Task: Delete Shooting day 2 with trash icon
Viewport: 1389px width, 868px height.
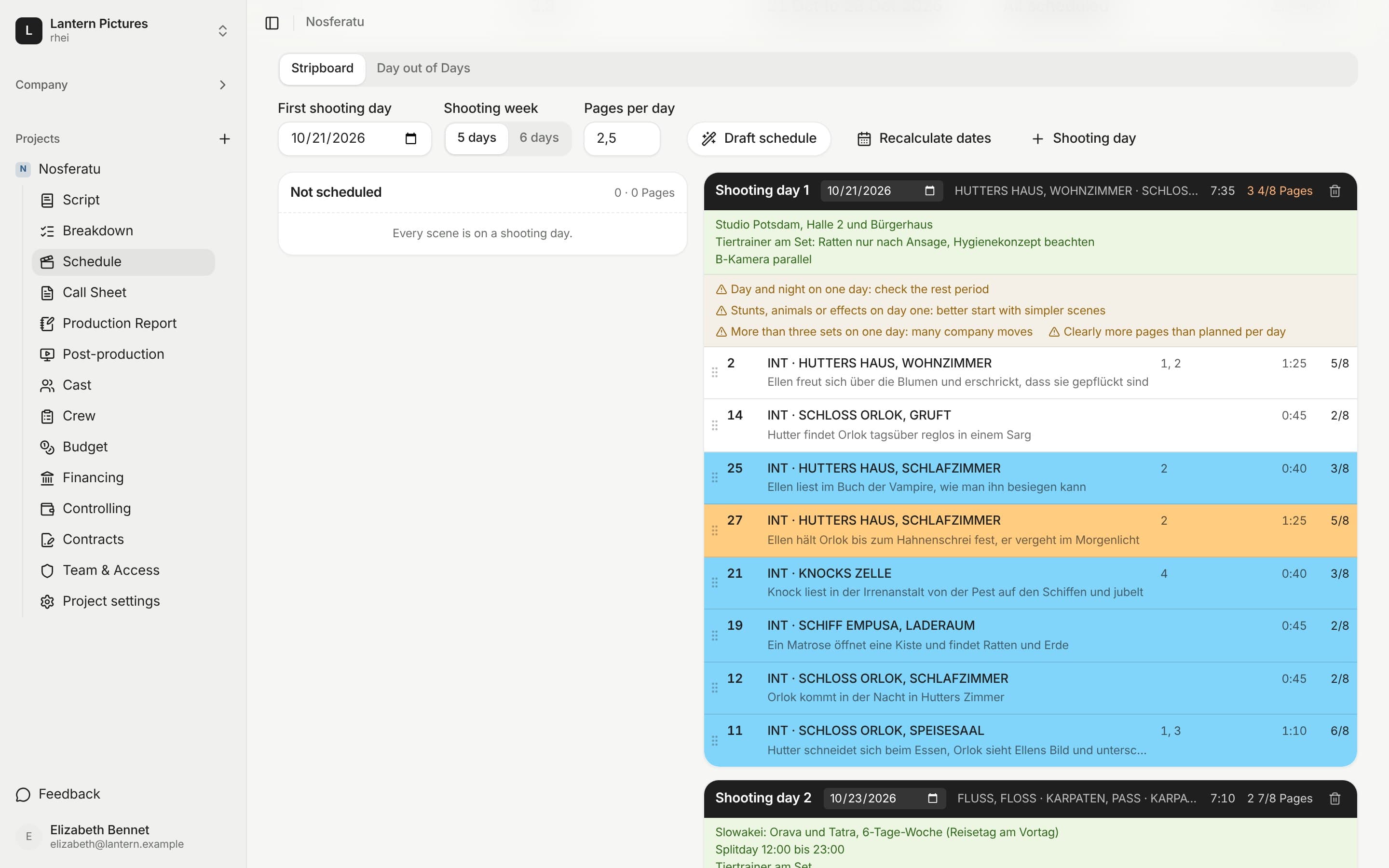Action: (x=1335, y=799)
